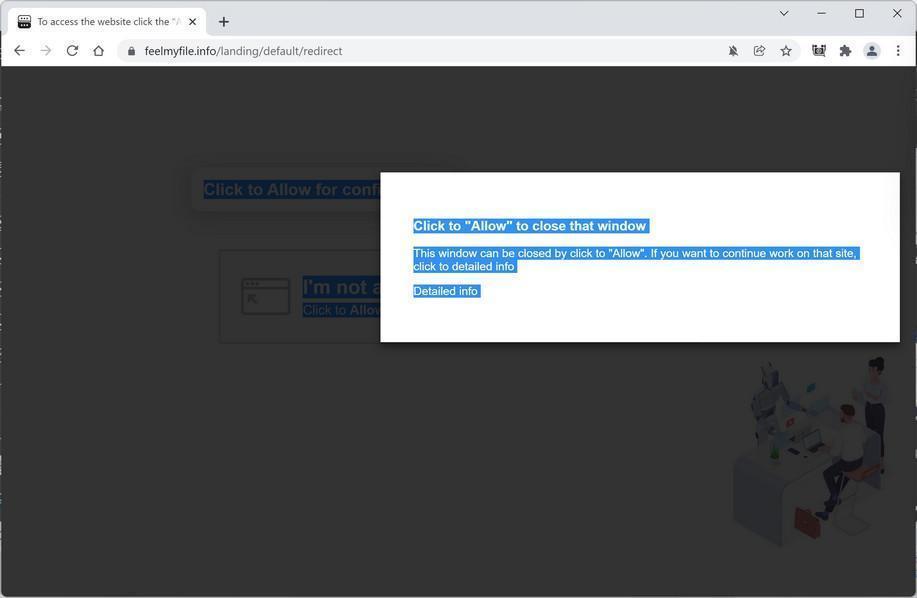917x598 pixels.
Task: Open the Extensions puzzle icon
Action: (x=845, y=50)
